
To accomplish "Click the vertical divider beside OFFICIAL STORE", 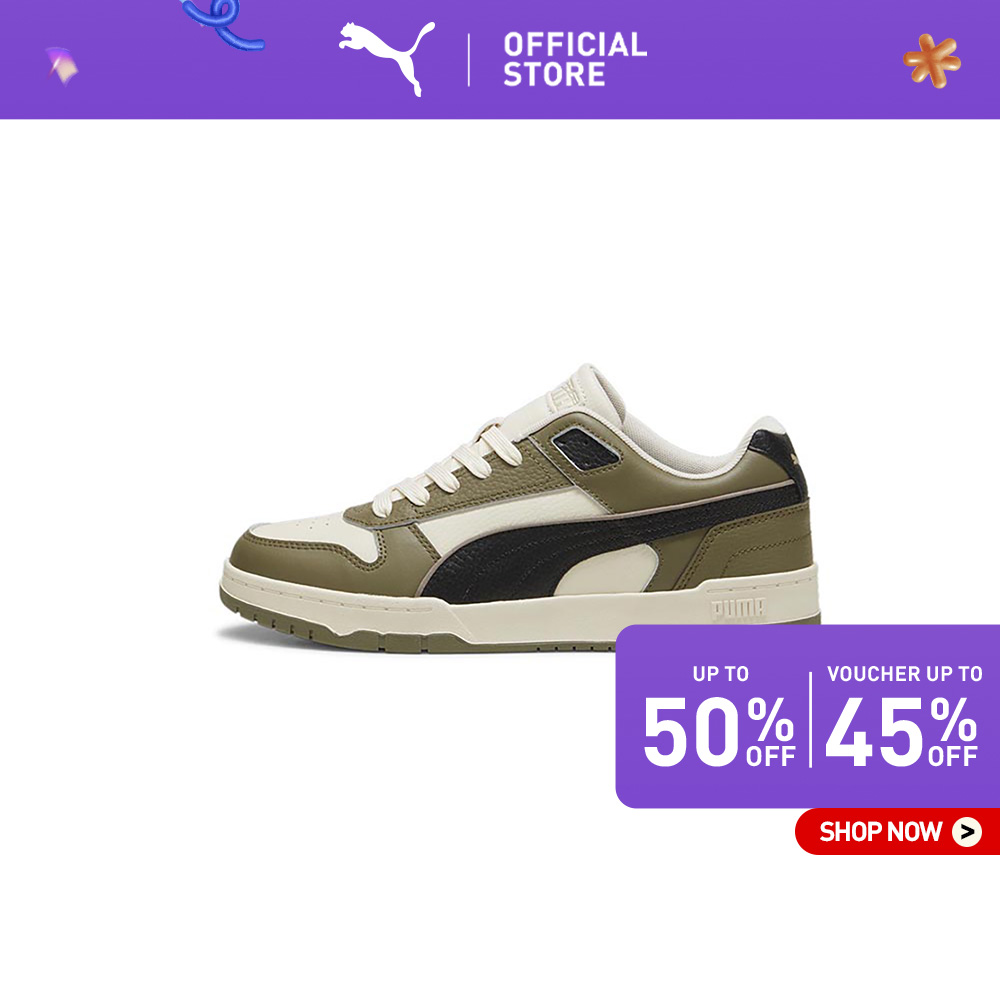I will (469, 60).
